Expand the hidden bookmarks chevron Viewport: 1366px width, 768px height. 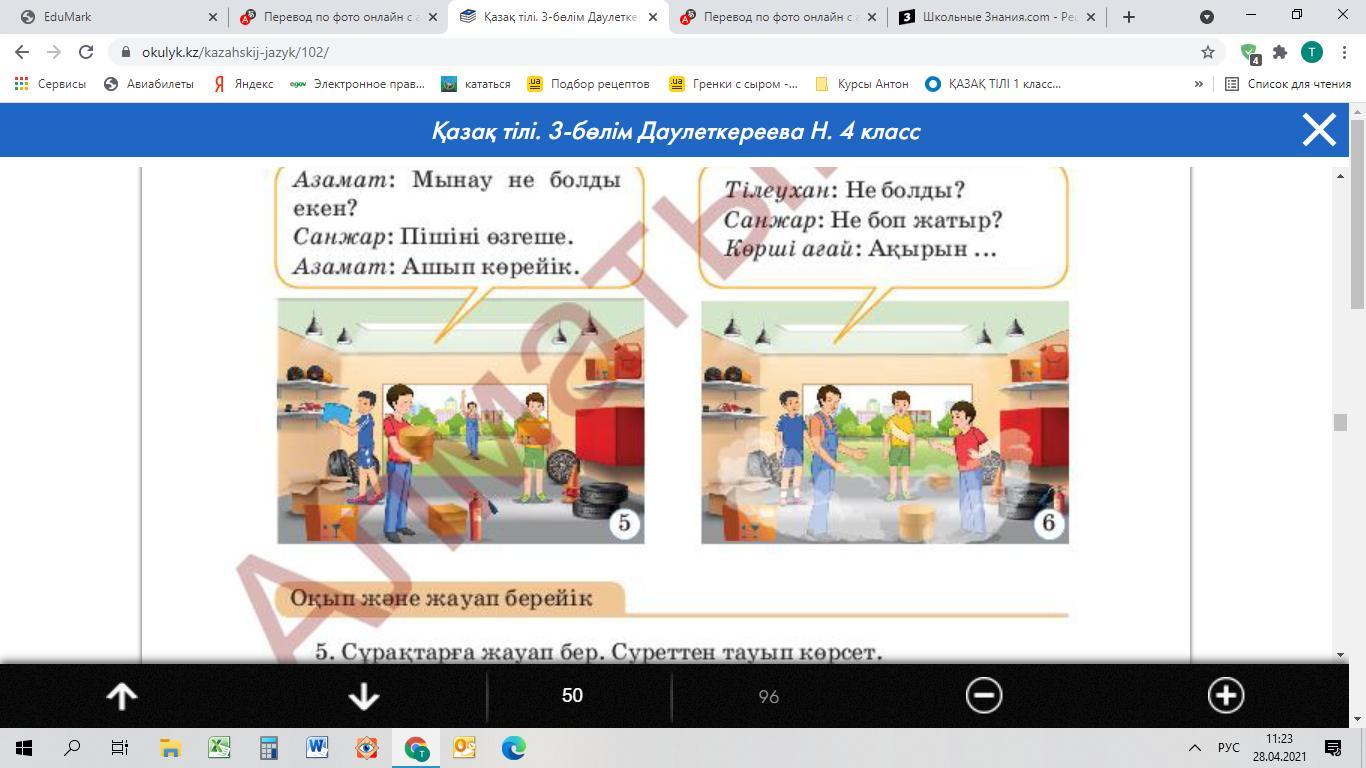pos(1198,84)
